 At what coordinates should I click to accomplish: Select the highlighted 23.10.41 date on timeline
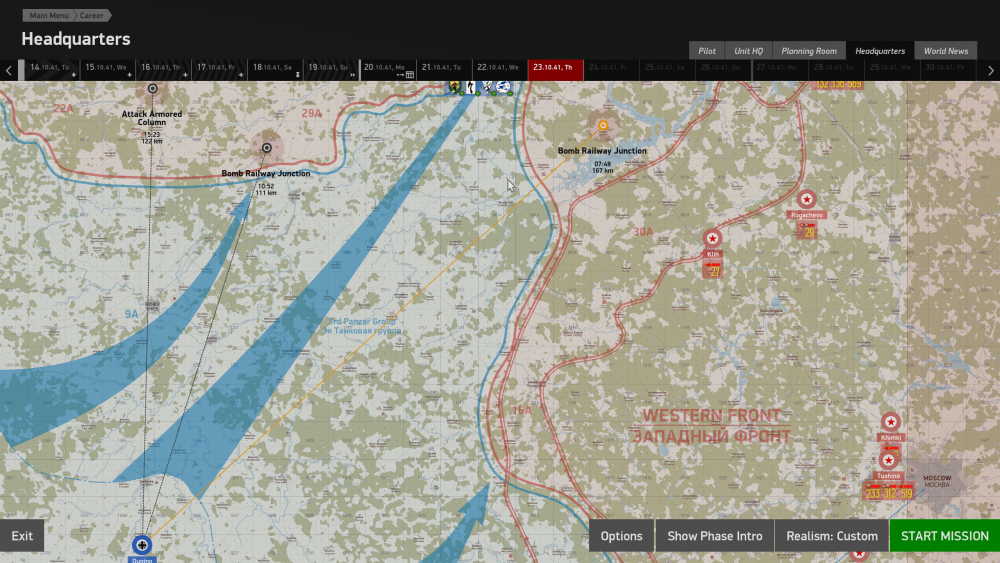[x=555, y=68]
